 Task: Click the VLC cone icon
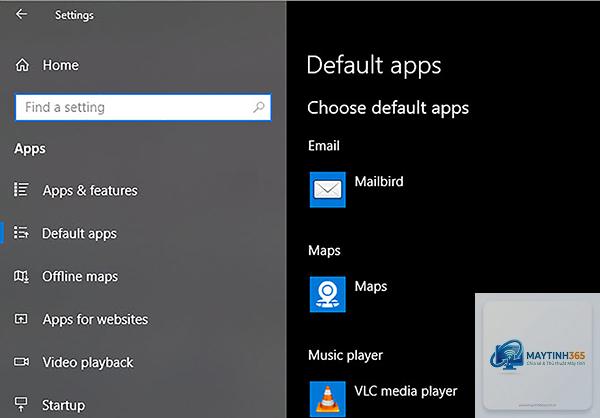pos(328,399)
